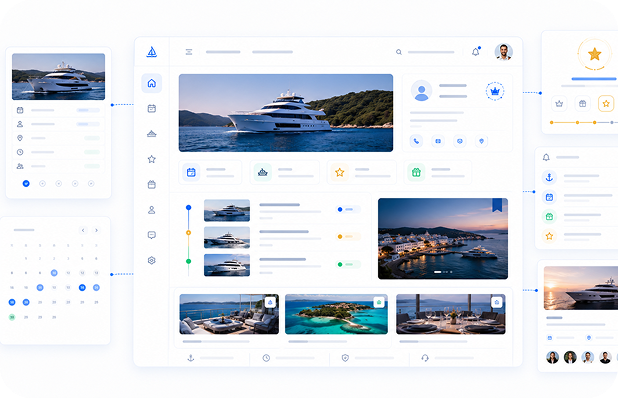
Task: Go to previous month in calendar
Action: coord(83,230)
